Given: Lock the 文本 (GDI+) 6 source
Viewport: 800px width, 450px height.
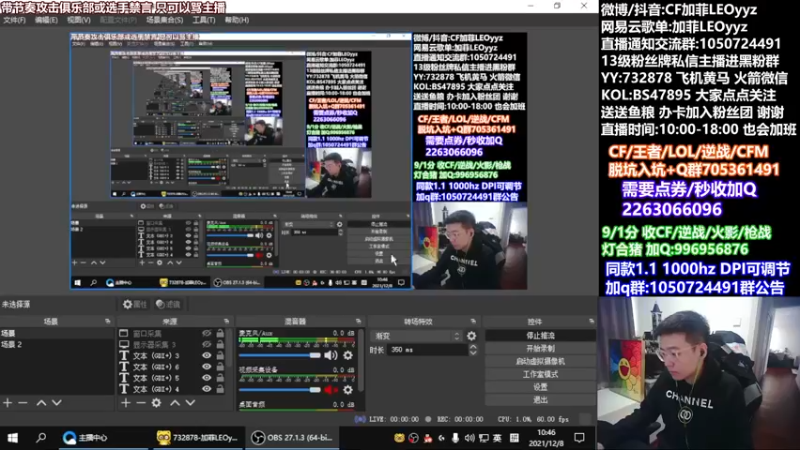Looking at the screenshot, I should tap(220, 367).
